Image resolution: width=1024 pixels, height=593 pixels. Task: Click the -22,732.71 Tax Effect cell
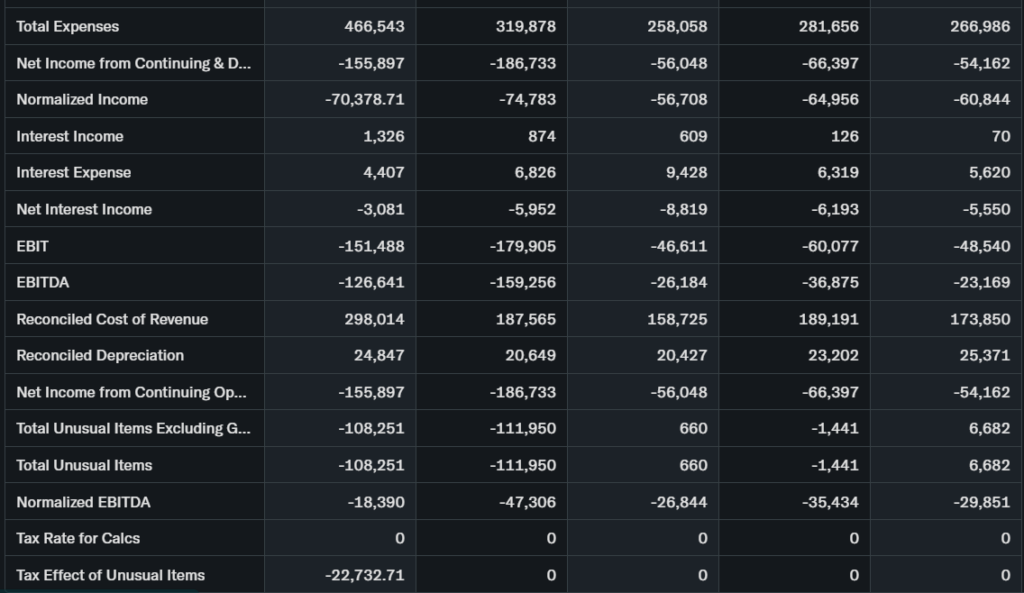[364, 575]
